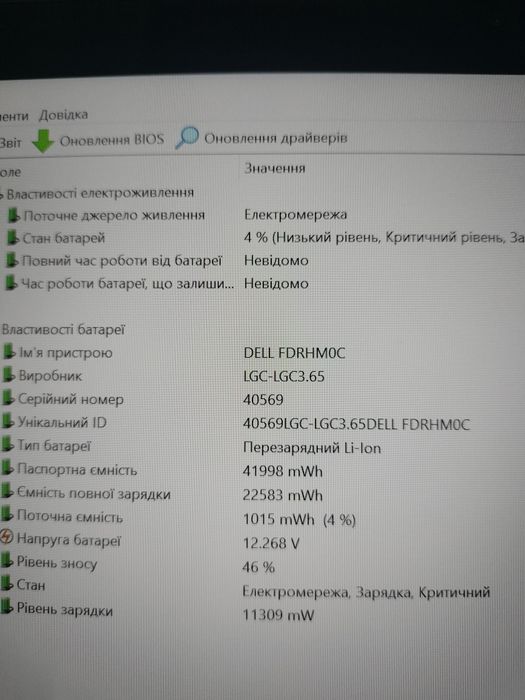Click the green BIOS update arrow icon
Screen dimensions: 525x700
[43, 141]
